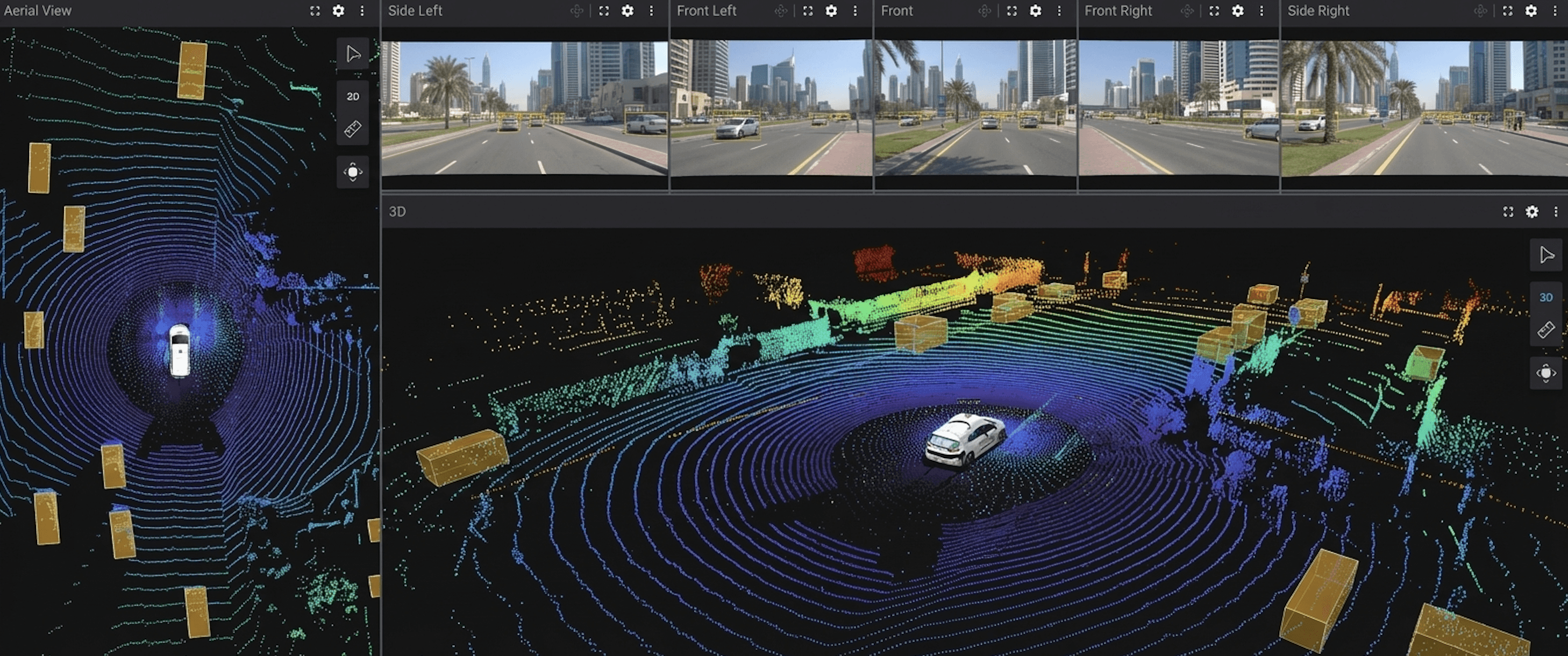Screen dimensions: 1568x656
Task: Select the 3D panel title
Action: 397,212
